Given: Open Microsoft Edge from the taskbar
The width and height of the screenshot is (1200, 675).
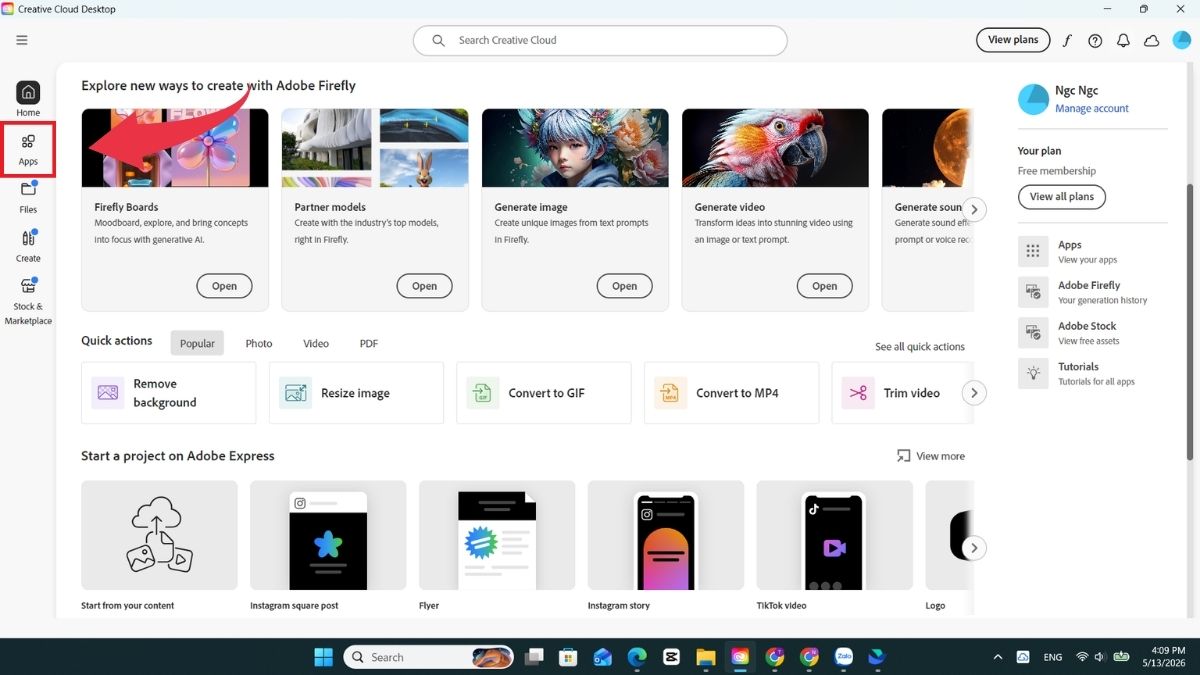Looking at the screenshot, I should pos(637,657).
